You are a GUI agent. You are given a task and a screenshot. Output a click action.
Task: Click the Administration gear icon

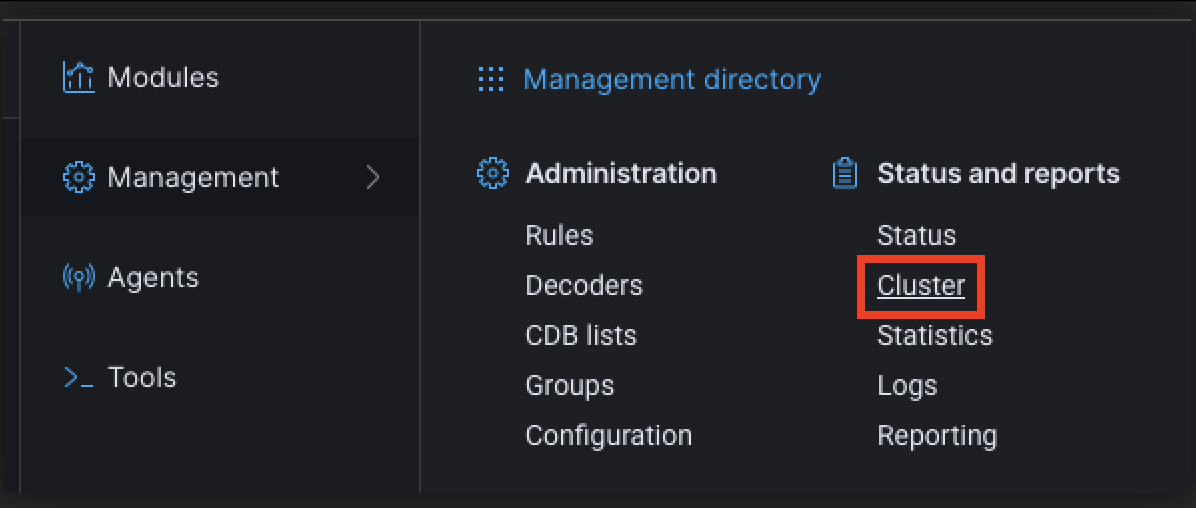tap(491, 173)
